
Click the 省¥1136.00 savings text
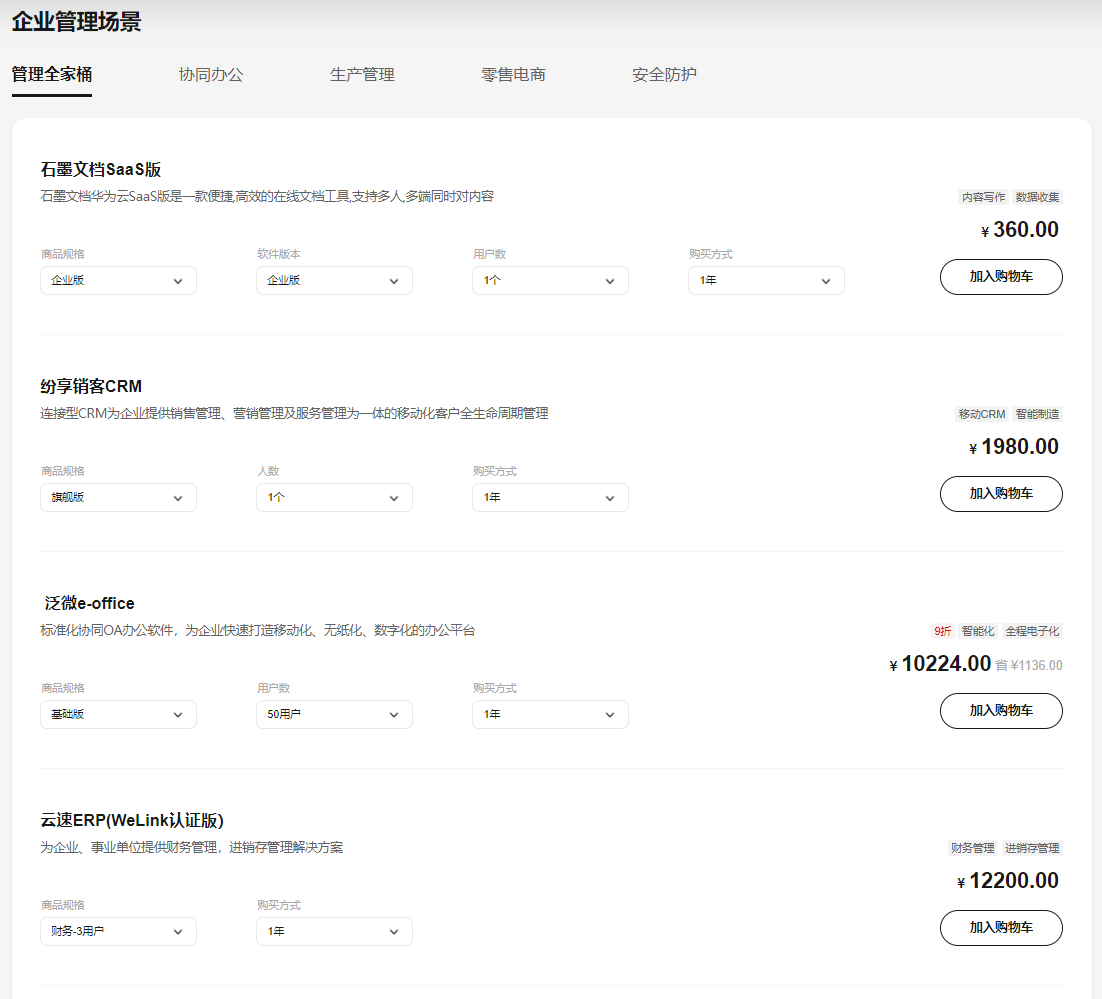tap(1029, 665)
